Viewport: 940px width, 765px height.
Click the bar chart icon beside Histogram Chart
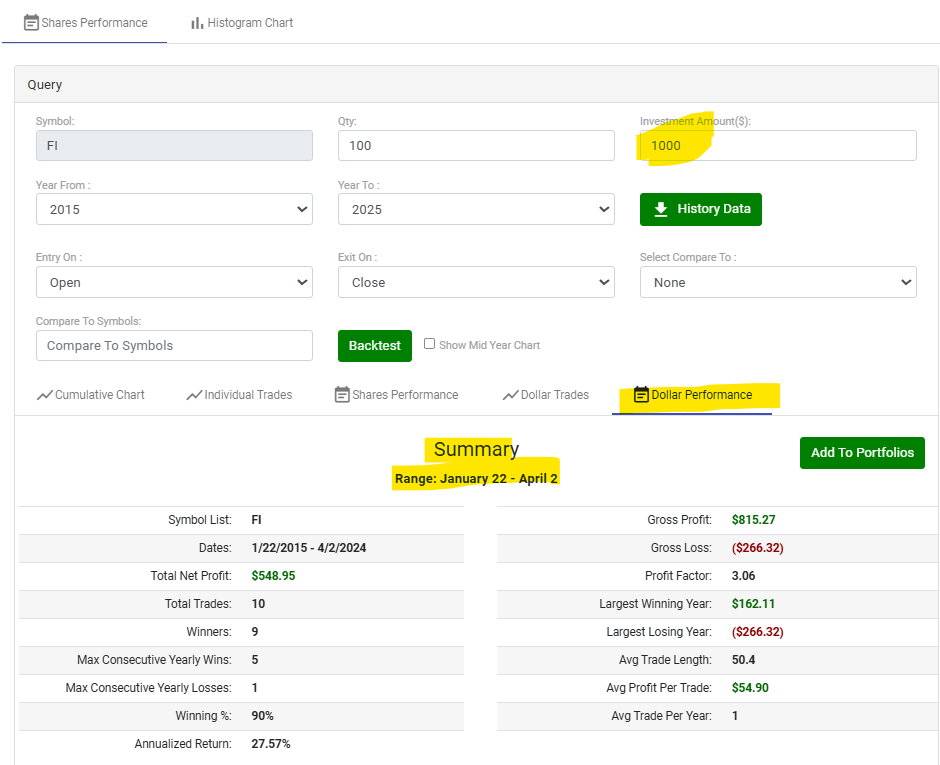click(x=197, y=23)
